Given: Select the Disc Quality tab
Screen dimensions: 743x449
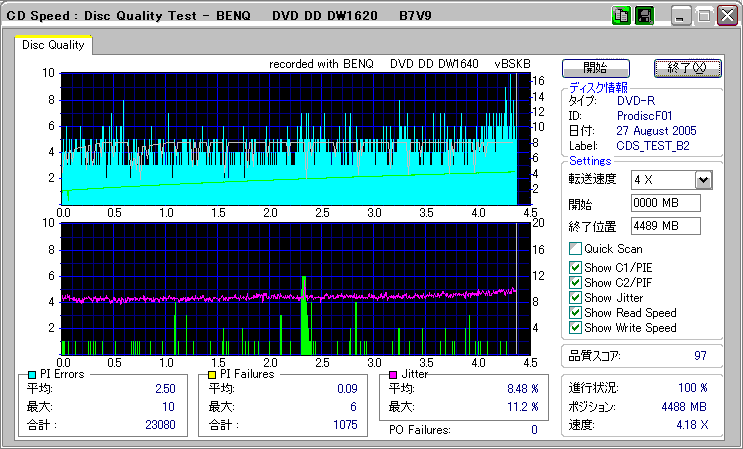Looking at the screenshot, I should point(53,45).
